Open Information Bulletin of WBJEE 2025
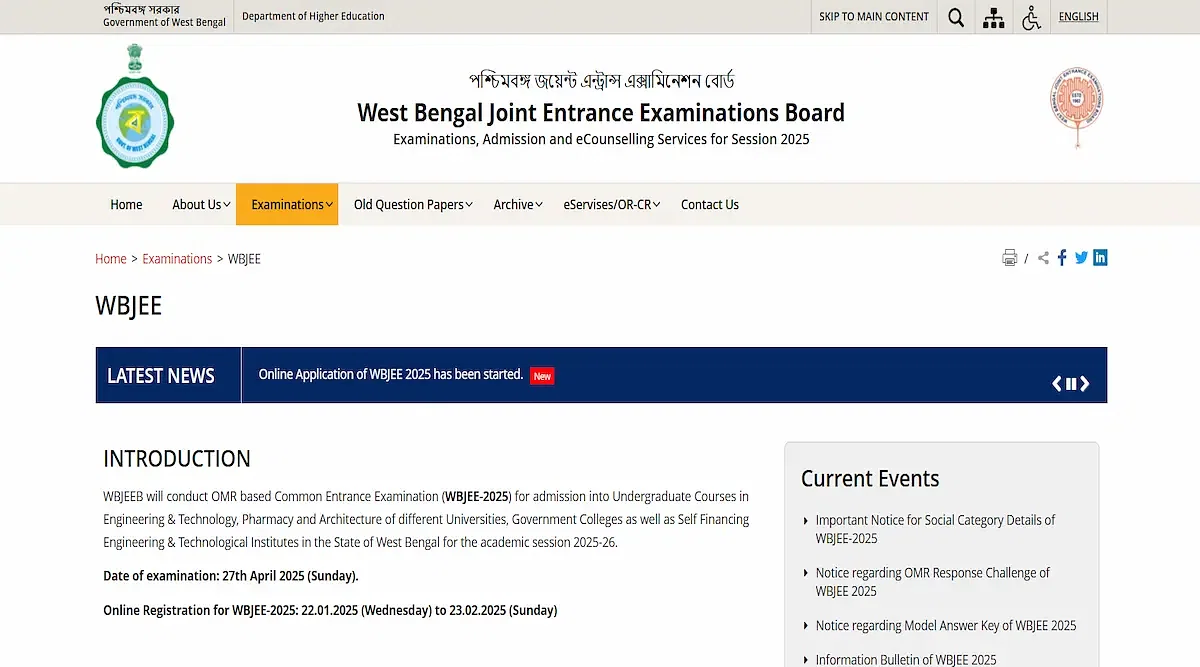 coord(906,659)
